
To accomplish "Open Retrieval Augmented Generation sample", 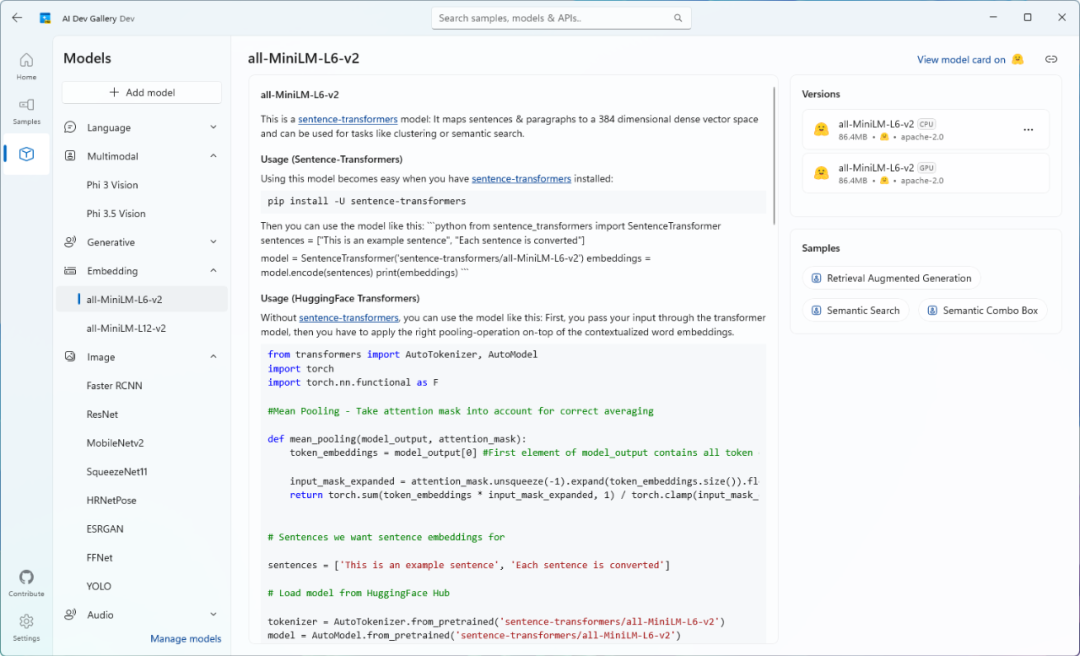I will 891,278.
